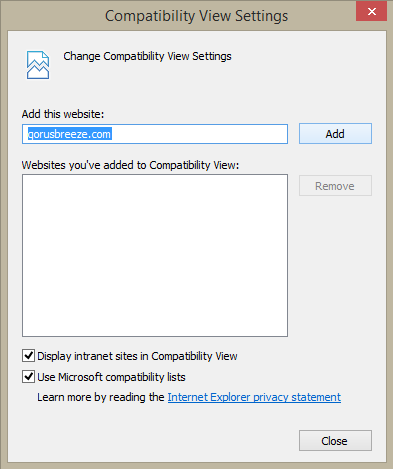This screenshot has height=469, width=393.
Task: Click inside the empty added-websites list box
Action: (155, 255)
